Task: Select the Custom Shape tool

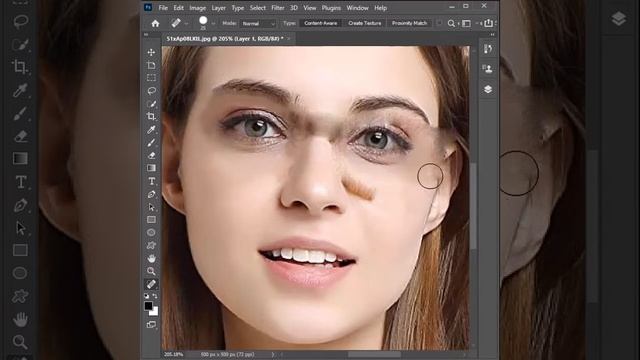Action: (x=151, y=245)
